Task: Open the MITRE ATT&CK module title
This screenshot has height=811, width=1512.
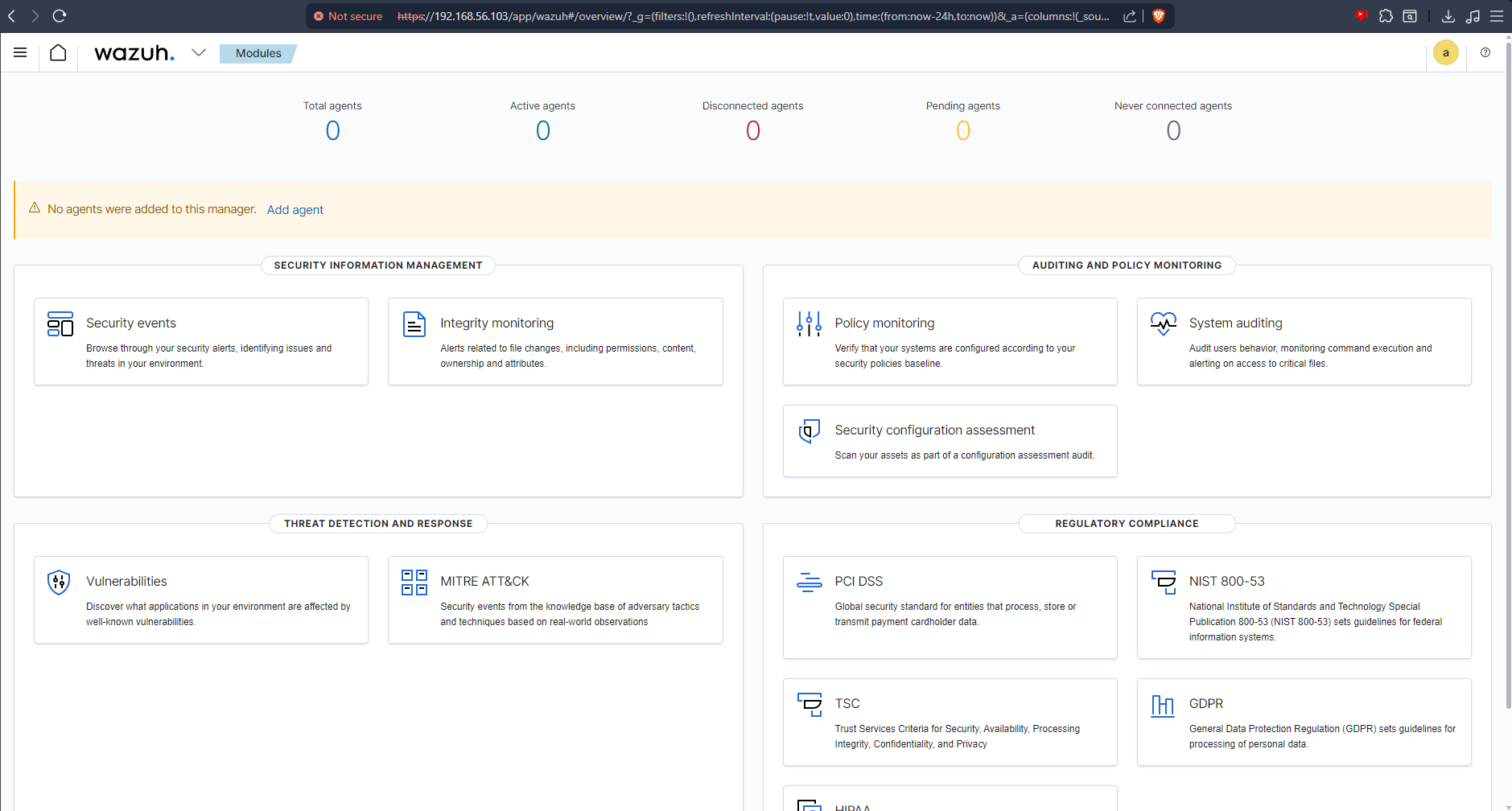Action: [484, 581]
